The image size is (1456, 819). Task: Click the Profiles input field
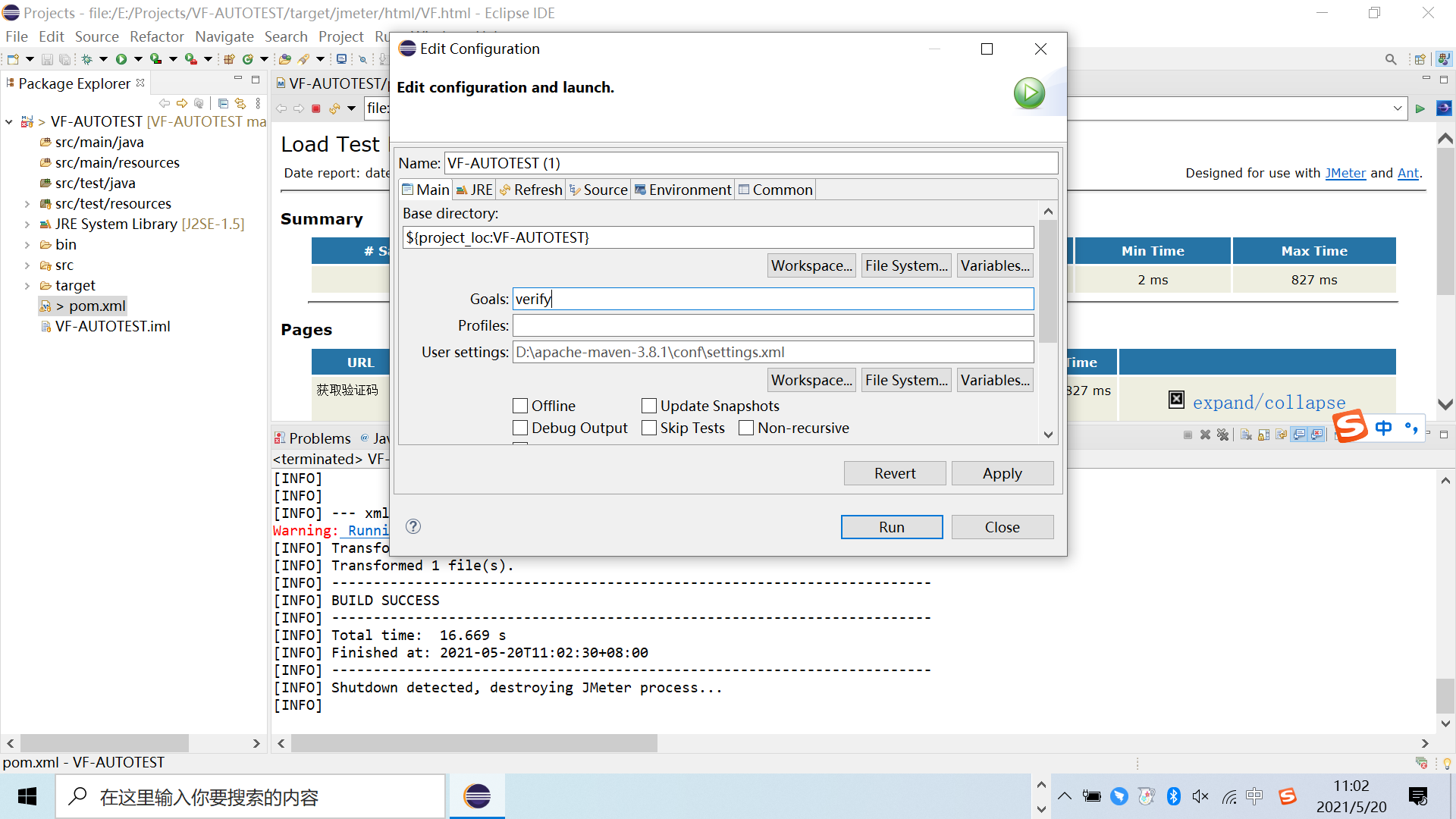pos(772,325)
